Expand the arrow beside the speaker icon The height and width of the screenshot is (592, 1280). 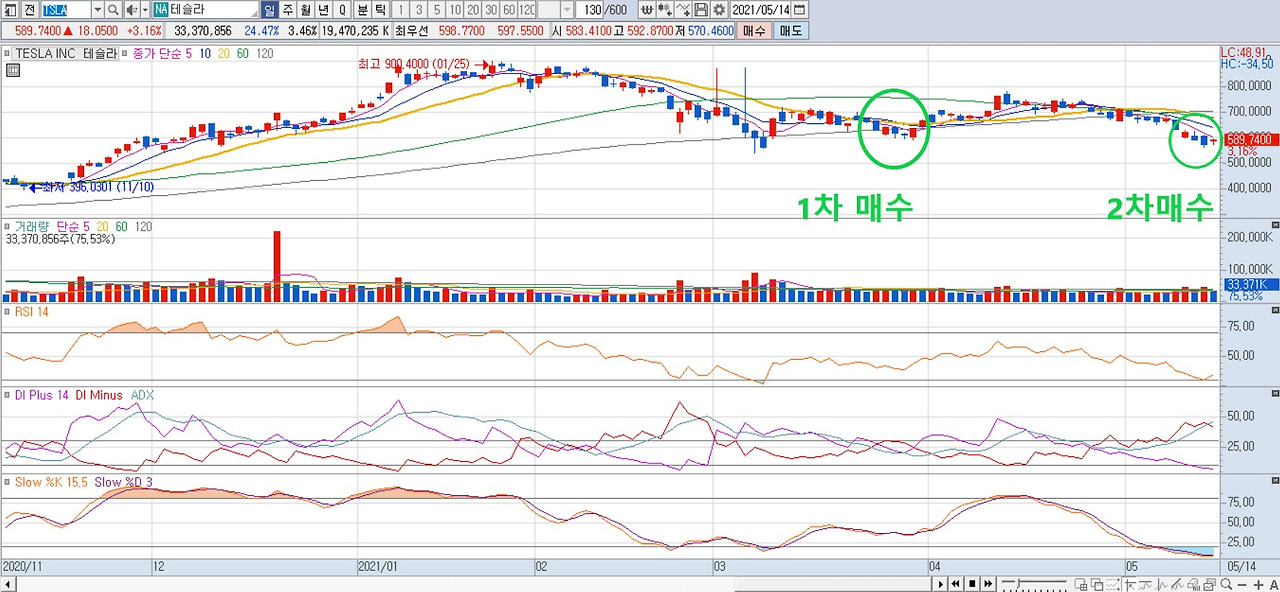(x=145, y=10)
